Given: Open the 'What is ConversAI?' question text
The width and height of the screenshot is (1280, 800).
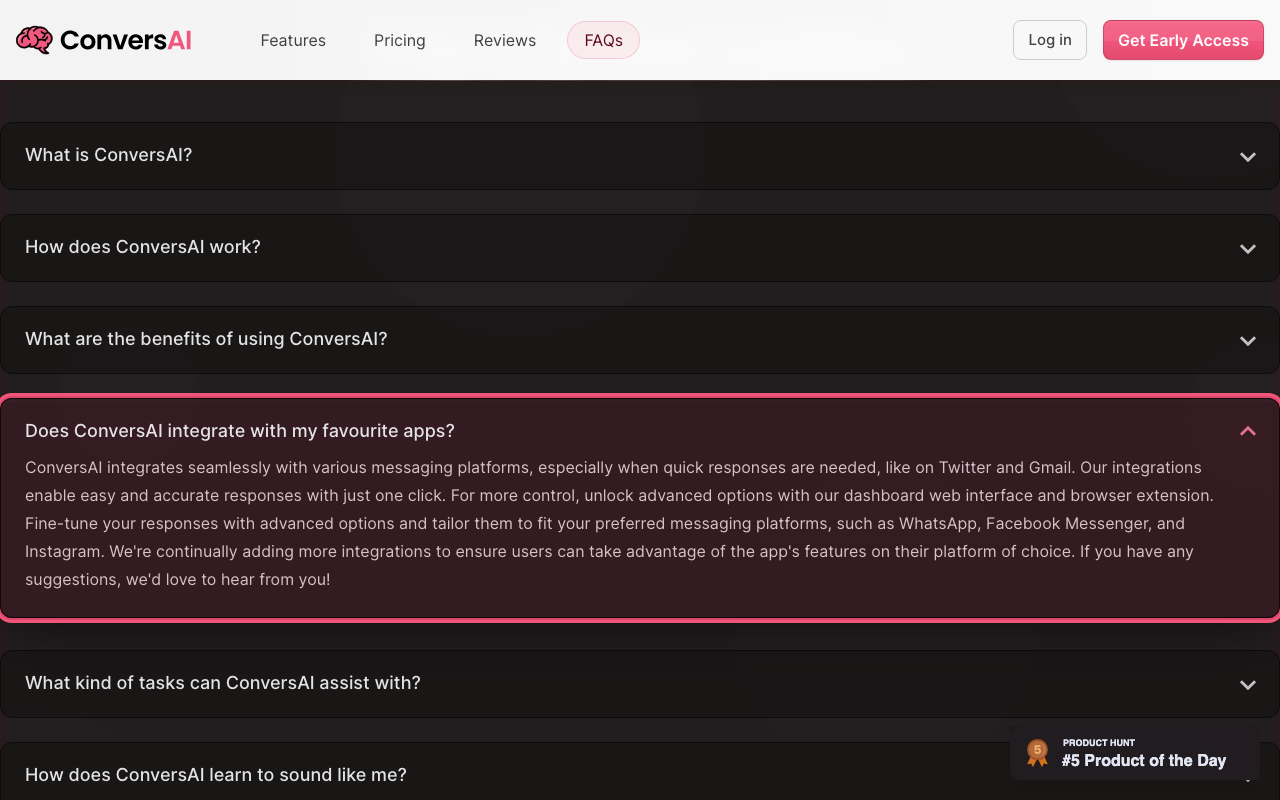Looking at the screenshot, I should (x=109, y=155).
